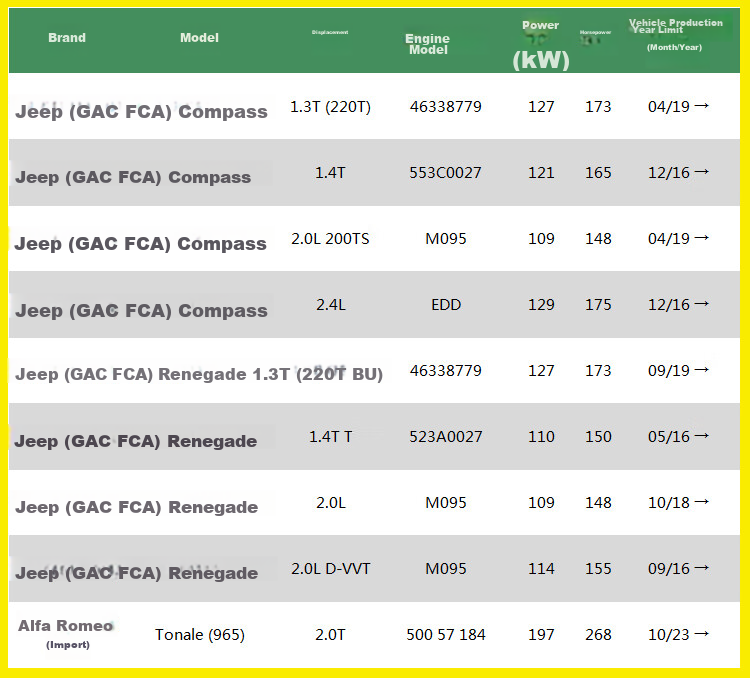Click horsepower value 268
Screen dimensions: 750x678
pyautogui.click(x=598, y=634)
